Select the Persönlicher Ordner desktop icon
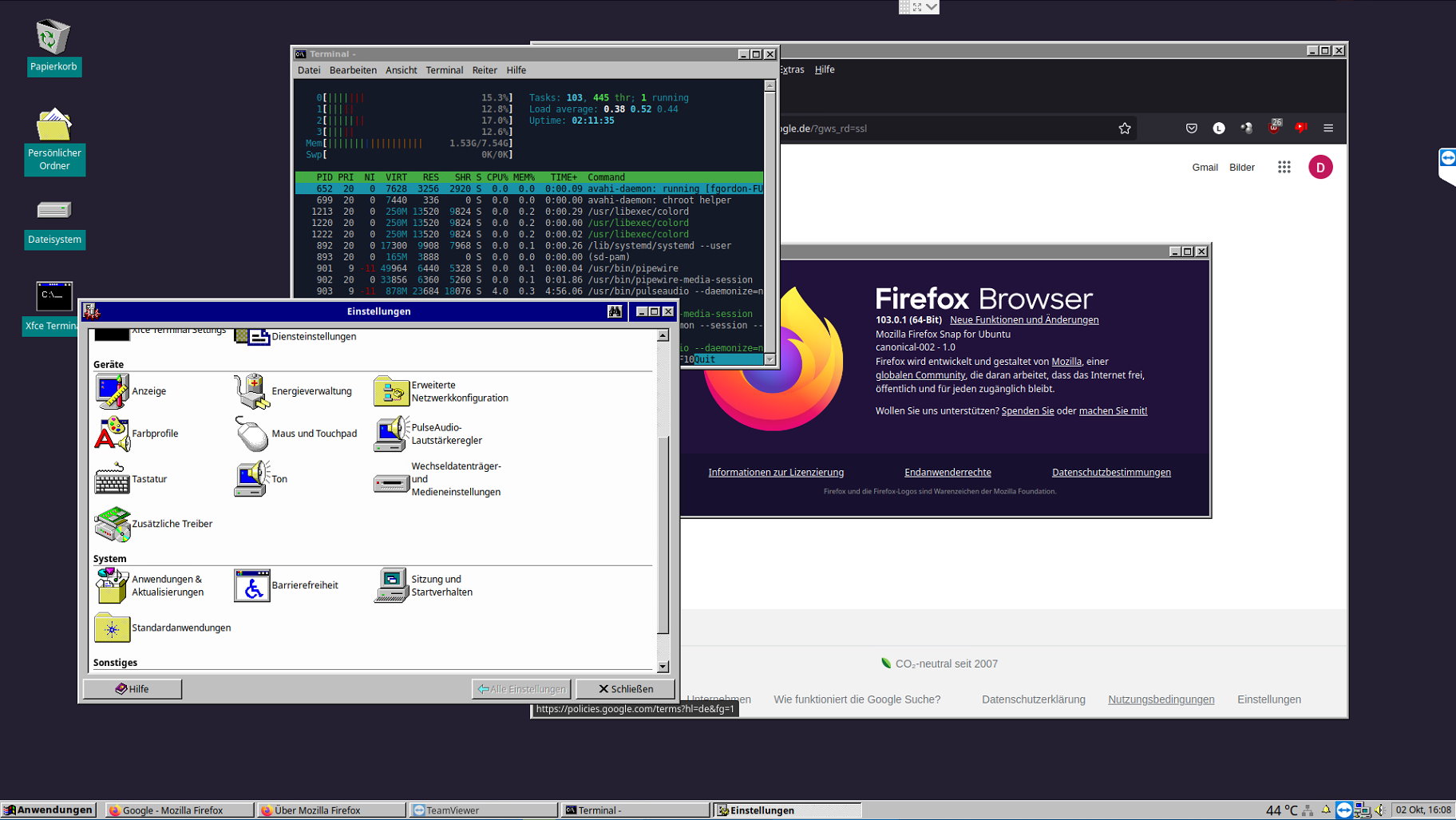The image size is (1456, 820). click(x=54, y=141)
